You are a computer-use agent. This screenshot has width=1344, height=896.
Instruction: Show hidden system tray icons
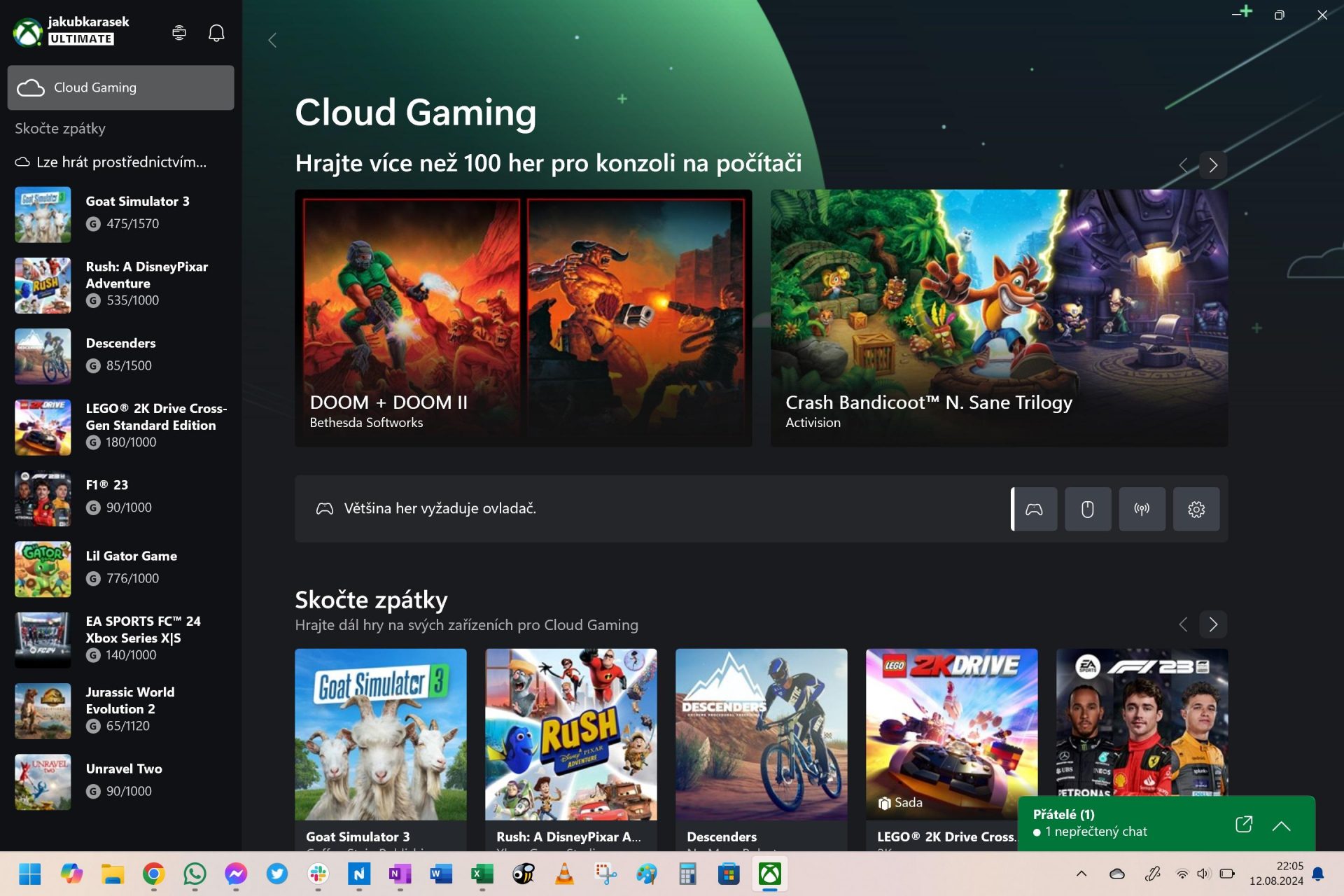(1081, 874)
